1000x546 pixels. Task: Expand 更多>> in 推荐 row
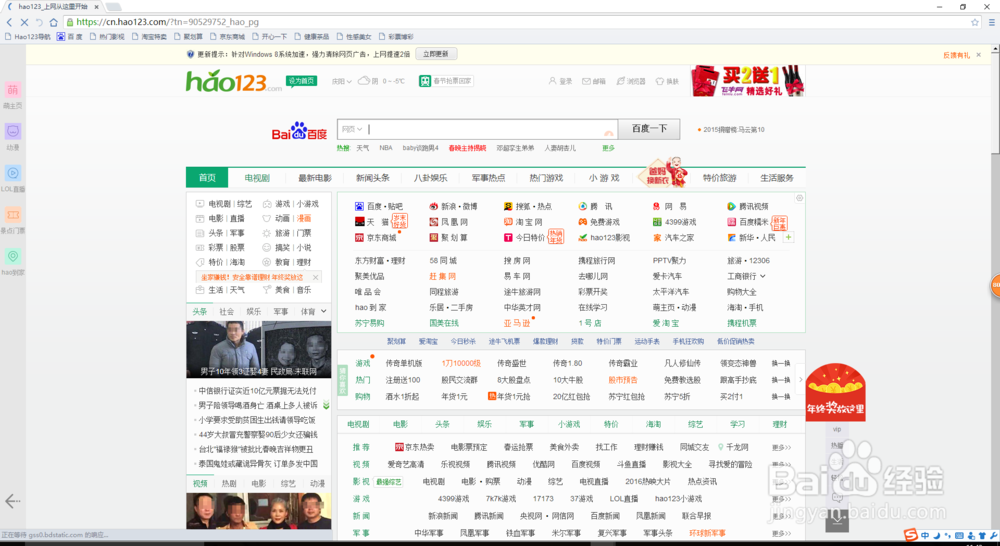(781, 448)
